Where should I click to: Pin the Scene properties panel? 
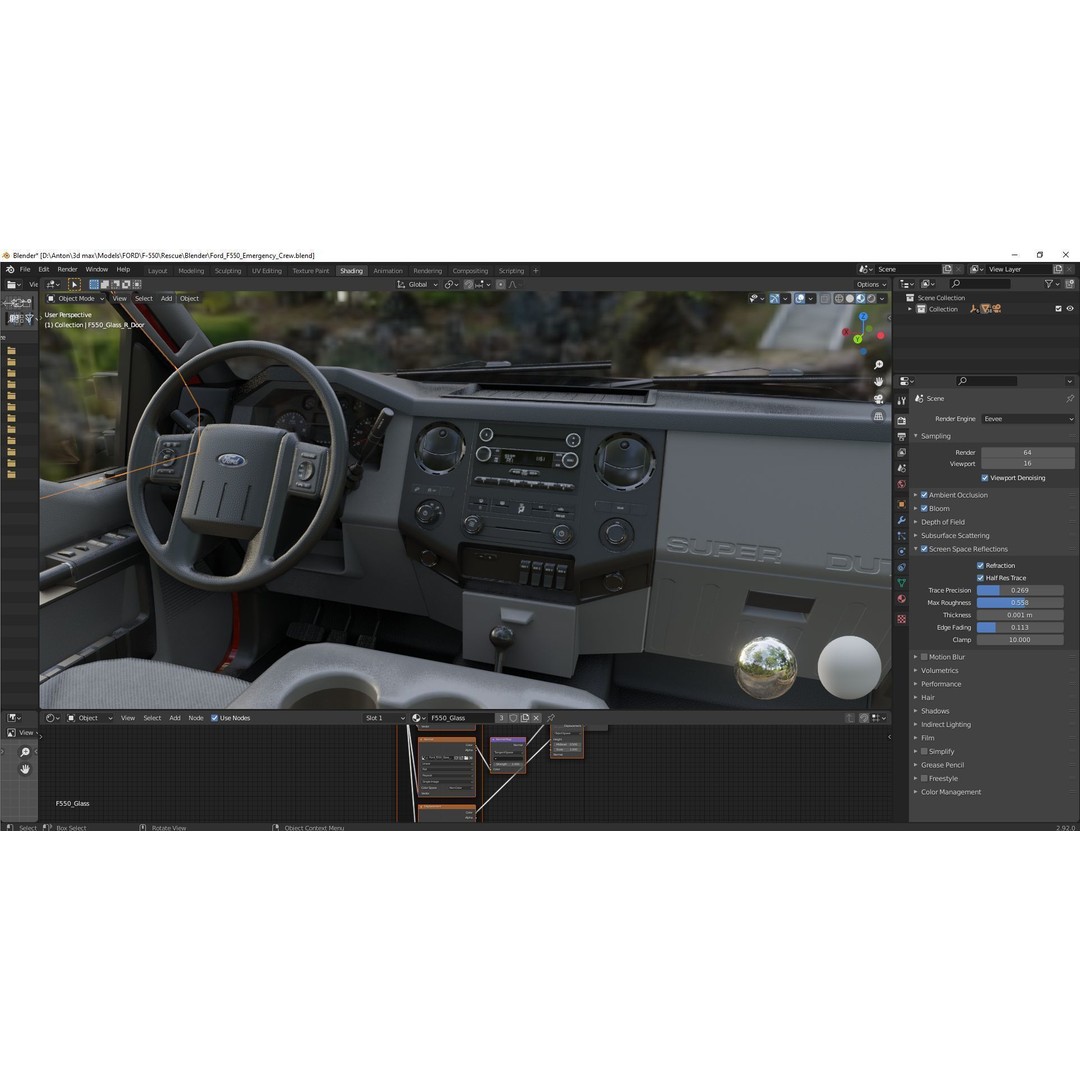pos(1070,399)
